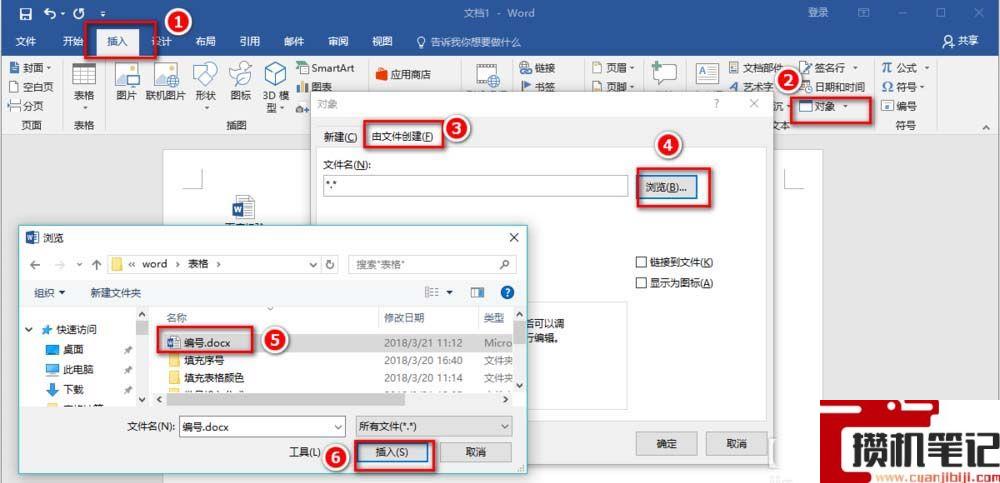Image resolution: width=1000 pixels, height=483 pixels.
Task: Click the redo/repeat icon in the title bar
Action: [79, 13]
